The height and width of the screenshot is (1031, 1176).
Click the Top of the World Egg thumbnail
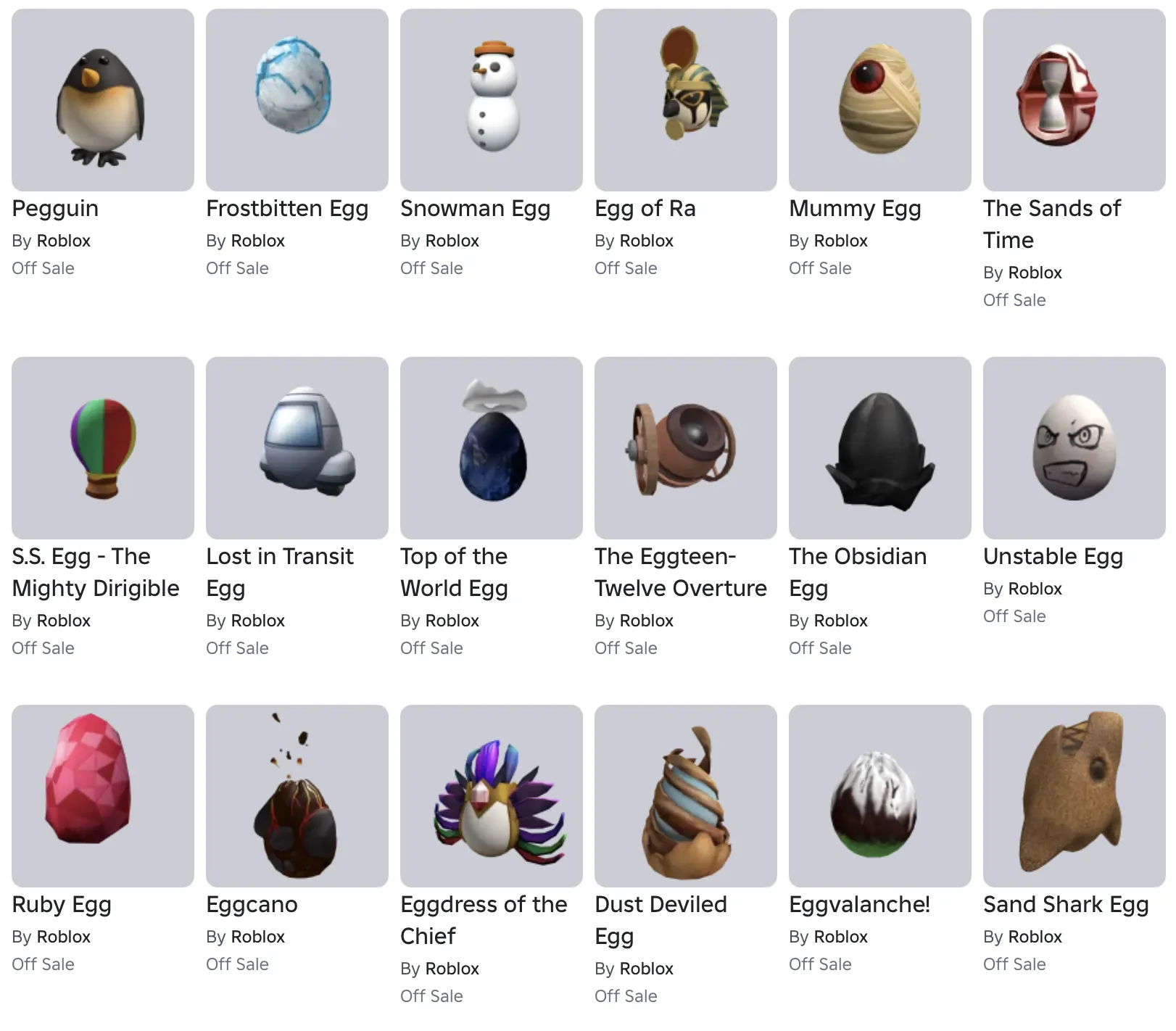point(492,448)
